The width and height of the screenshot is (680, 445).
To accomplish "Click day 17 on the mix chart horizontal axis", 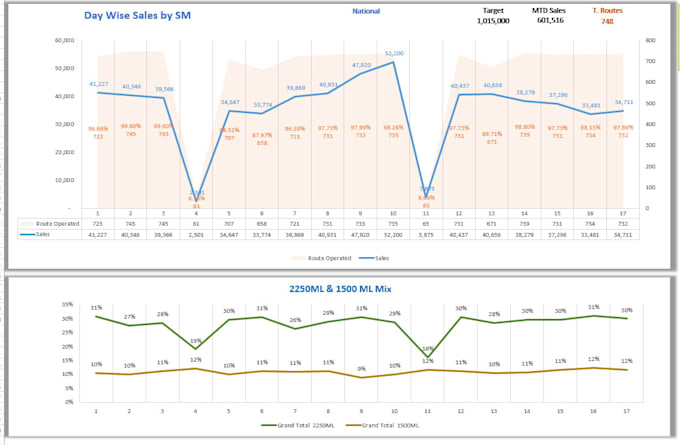I will 626,411.
